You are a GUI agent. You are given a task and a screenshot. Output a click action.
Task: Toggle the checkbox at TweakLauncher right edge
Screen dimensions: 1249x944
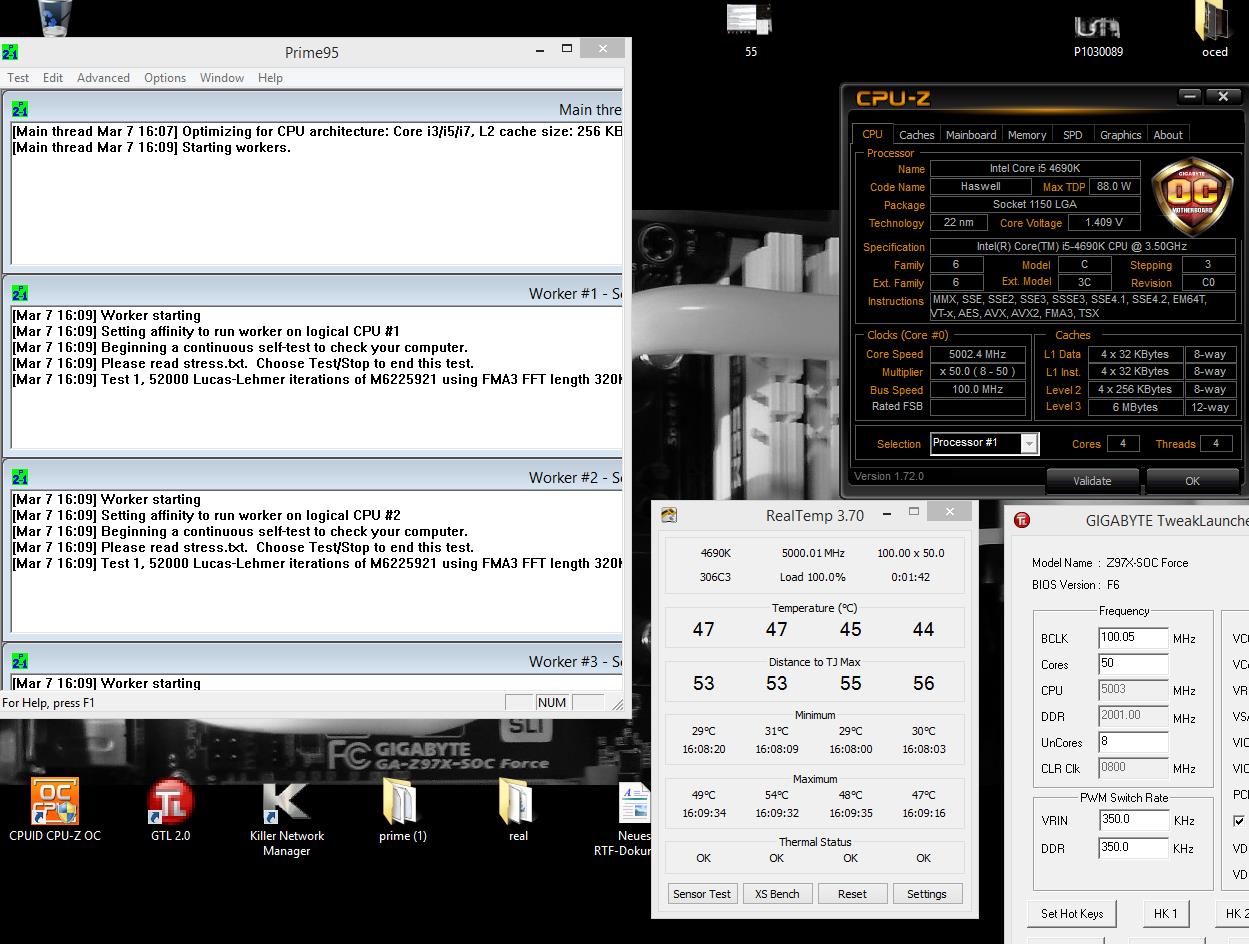[x=1239, y=821]
